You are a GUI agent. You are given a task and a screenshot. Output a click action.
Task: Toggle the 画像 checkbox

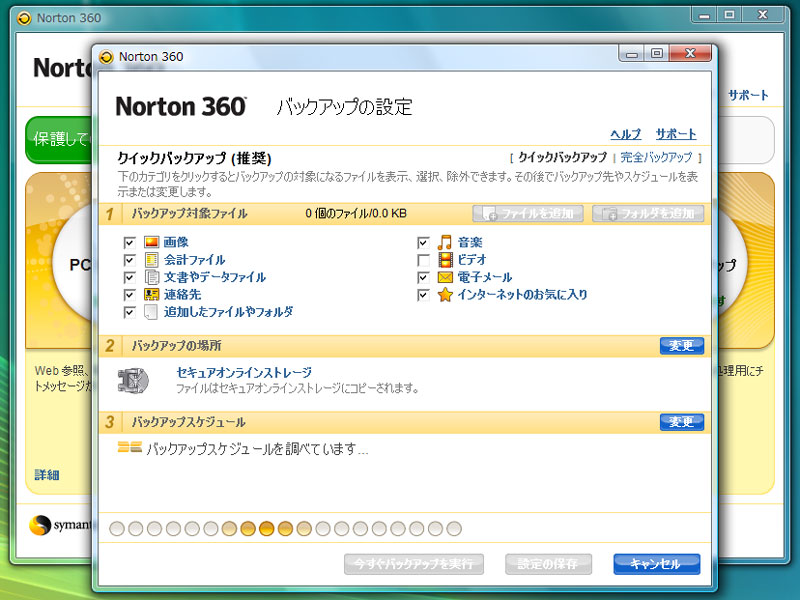tap(130, 243)
